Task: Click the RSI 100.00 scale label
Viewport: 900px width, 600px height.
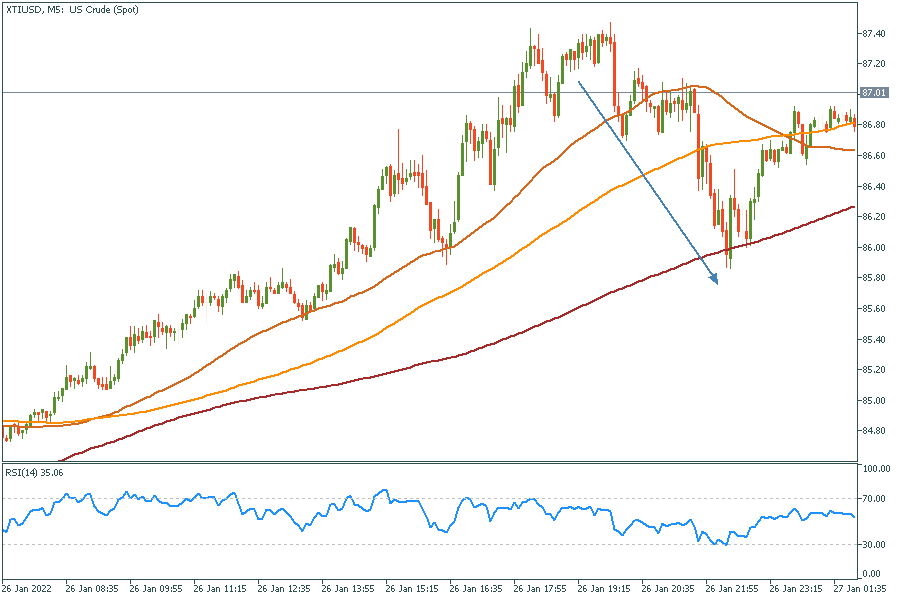Action: [876, 469]
